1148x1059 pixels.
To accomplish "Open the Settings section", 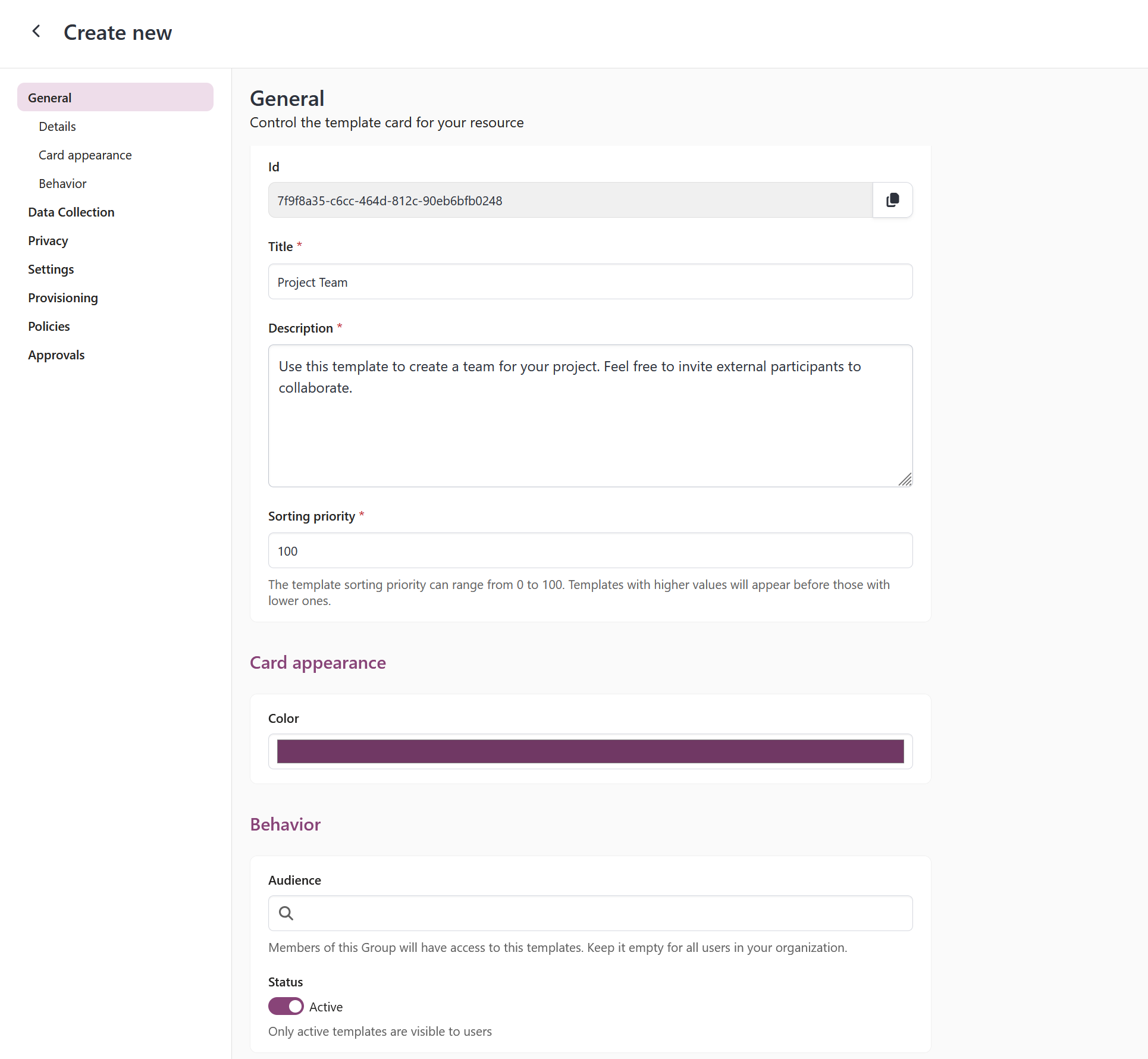I will click(51, 270).
